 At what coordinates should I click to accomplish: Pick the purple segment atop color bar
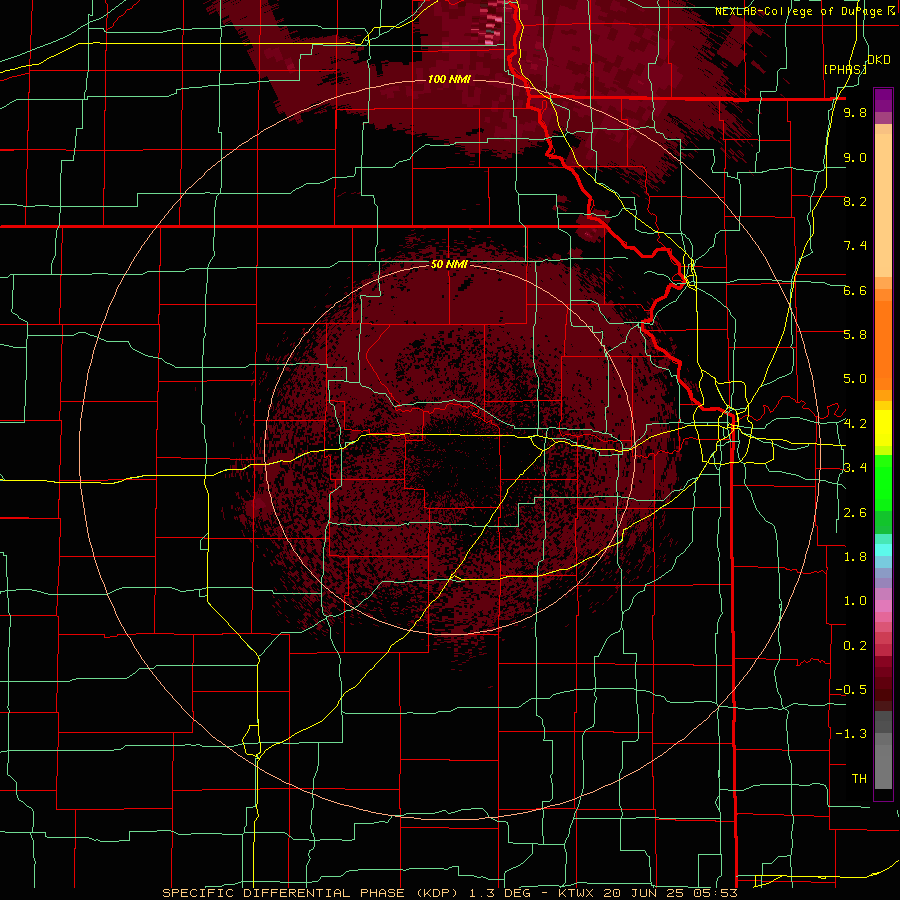click(x=883, y=100)
